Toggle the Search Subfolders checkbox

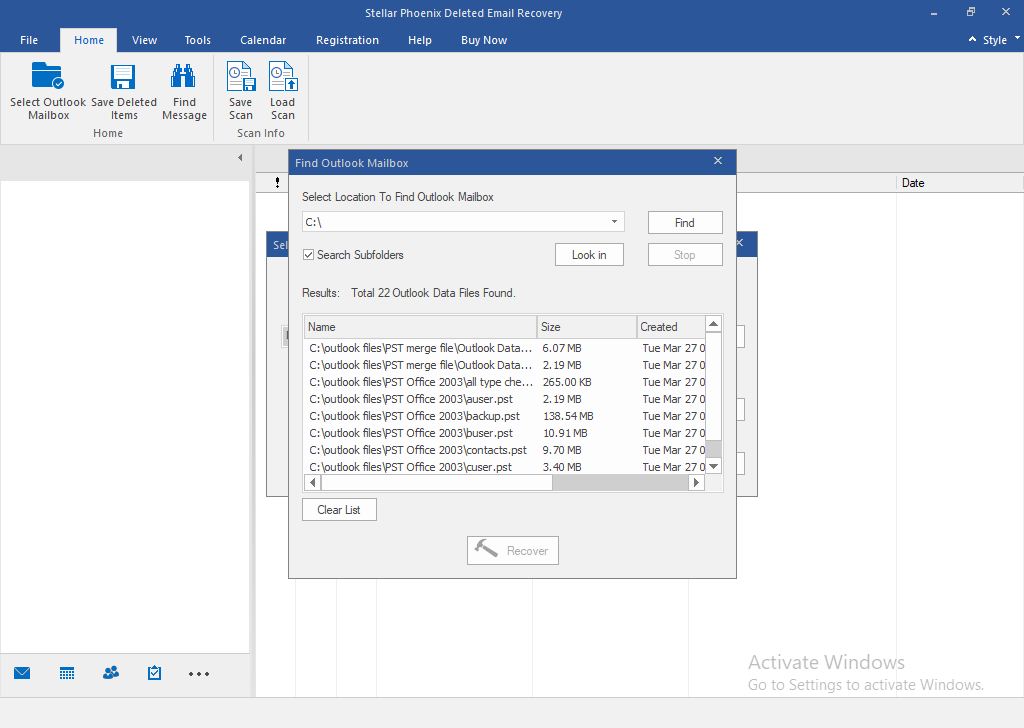click(309, 255)
